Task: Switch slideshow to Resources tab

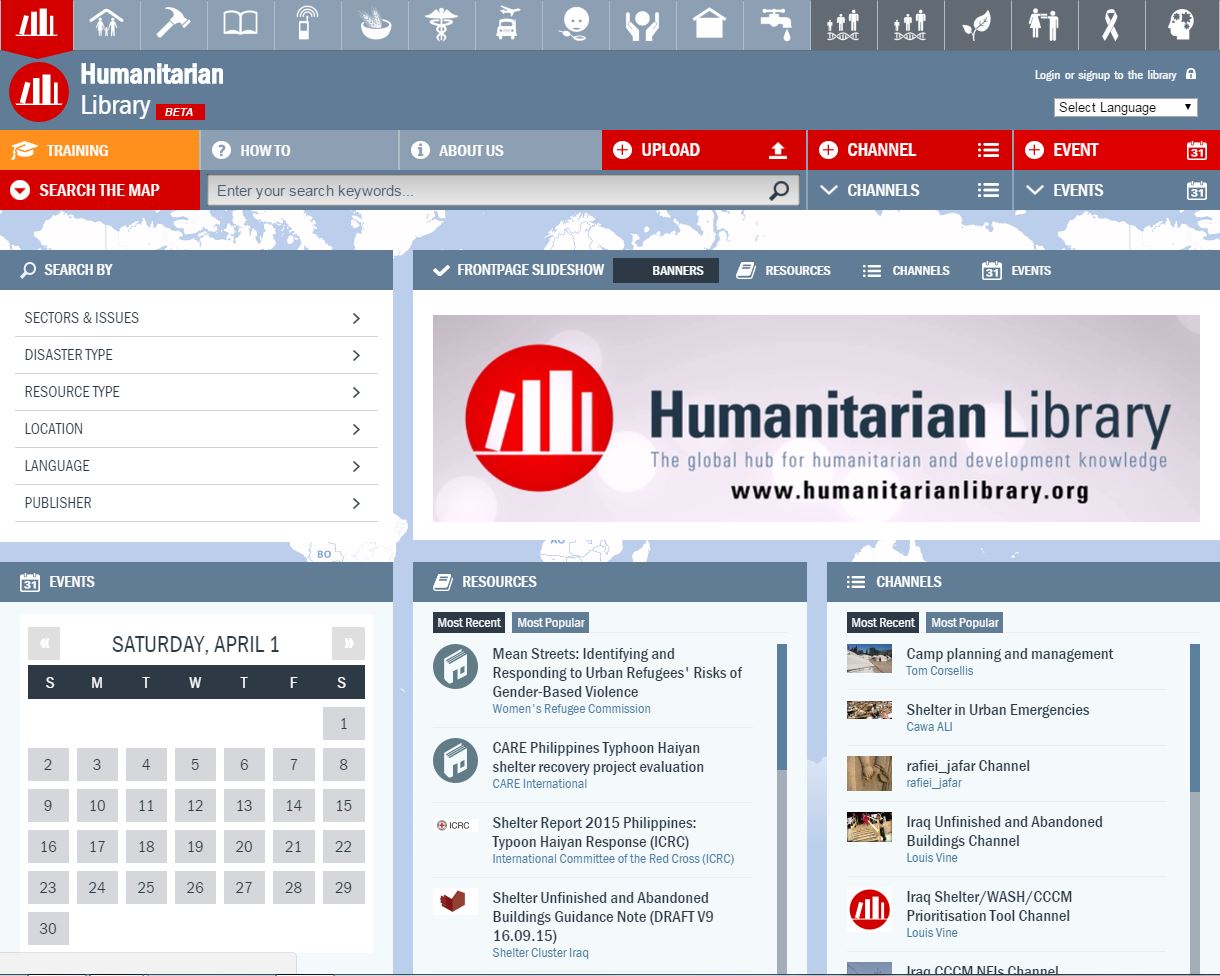Action: click(783, 270)
